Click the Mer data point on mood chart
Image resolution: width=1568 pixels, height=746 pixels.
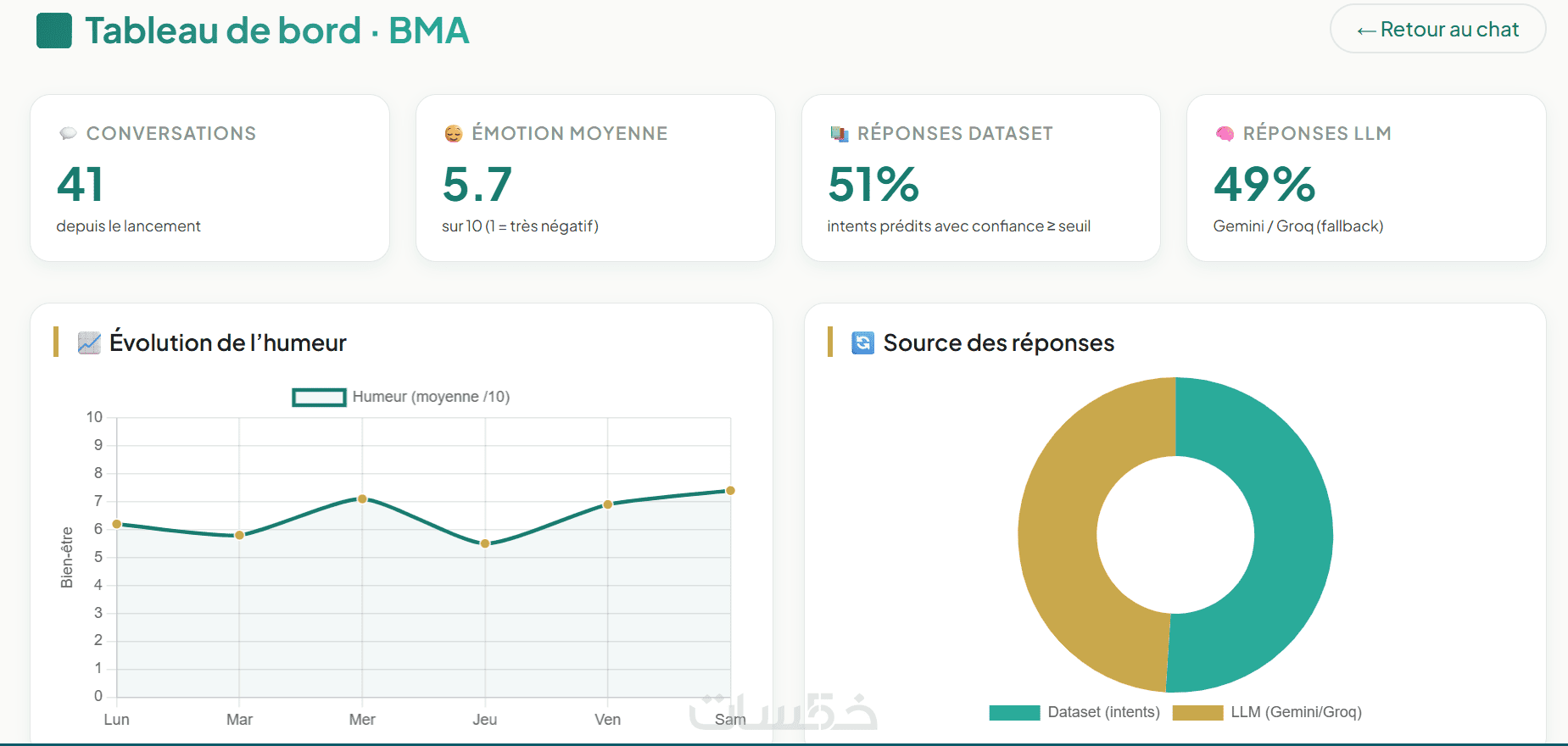coord(362,498)
